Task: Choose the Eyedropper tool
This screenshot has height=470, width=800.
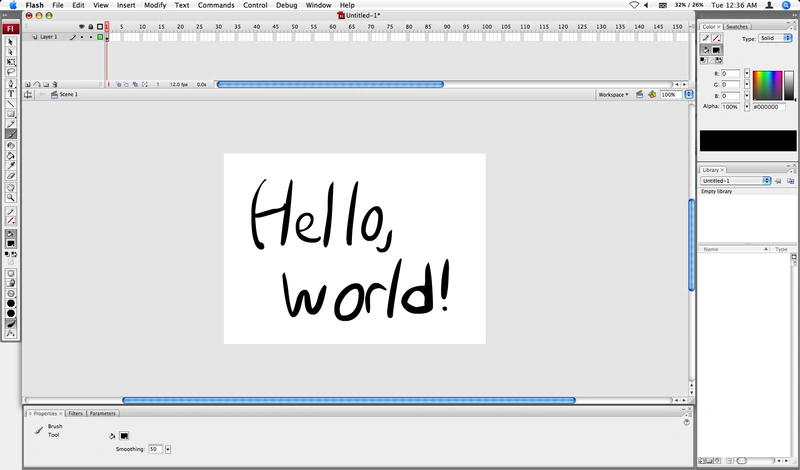Action: point(11,165)
